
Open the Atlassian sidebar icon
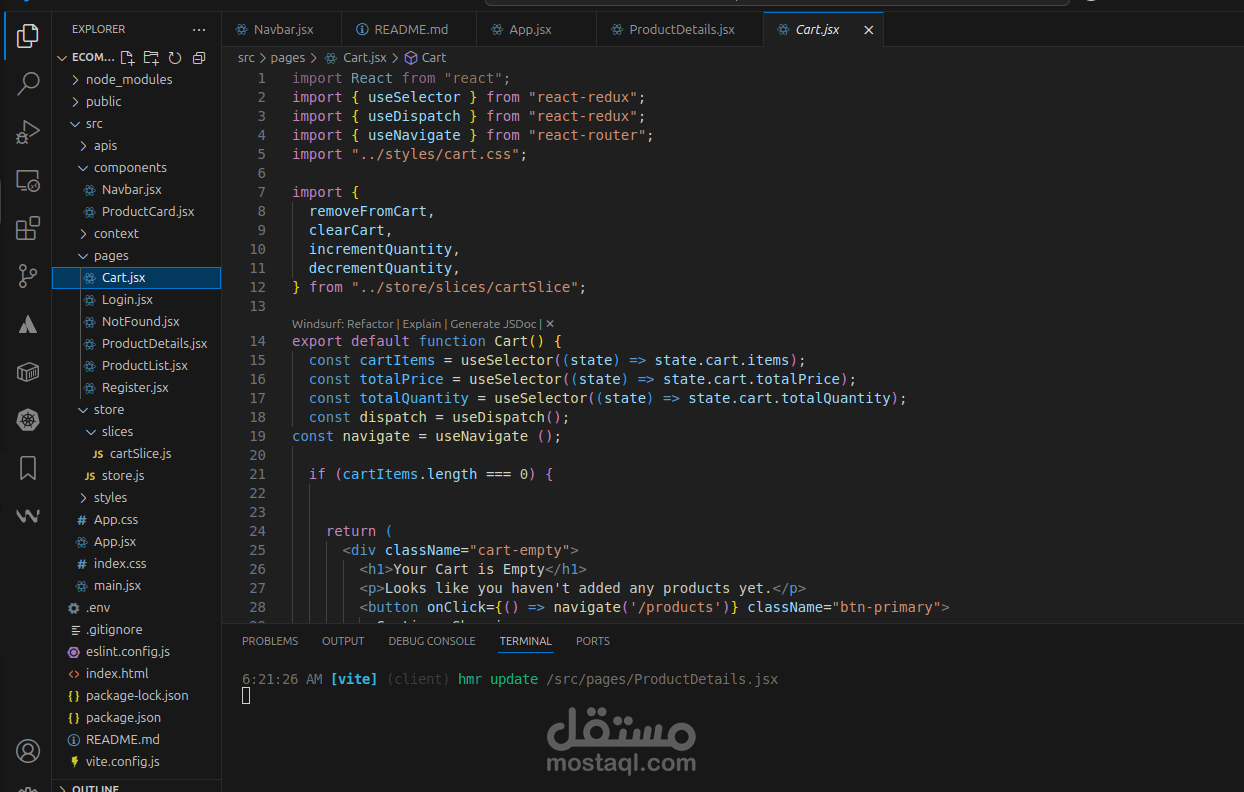coord(28,325)
